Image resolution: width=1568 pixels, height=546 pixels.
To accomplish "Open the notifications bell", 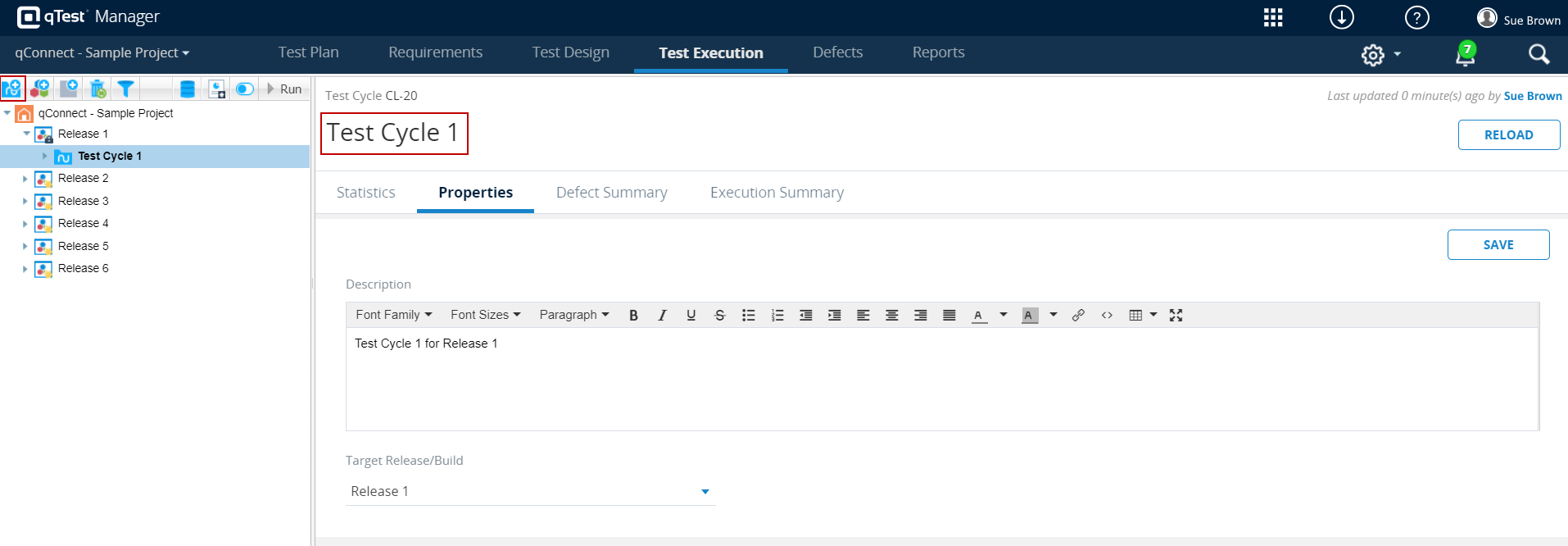I will [x=1465, y=54].
